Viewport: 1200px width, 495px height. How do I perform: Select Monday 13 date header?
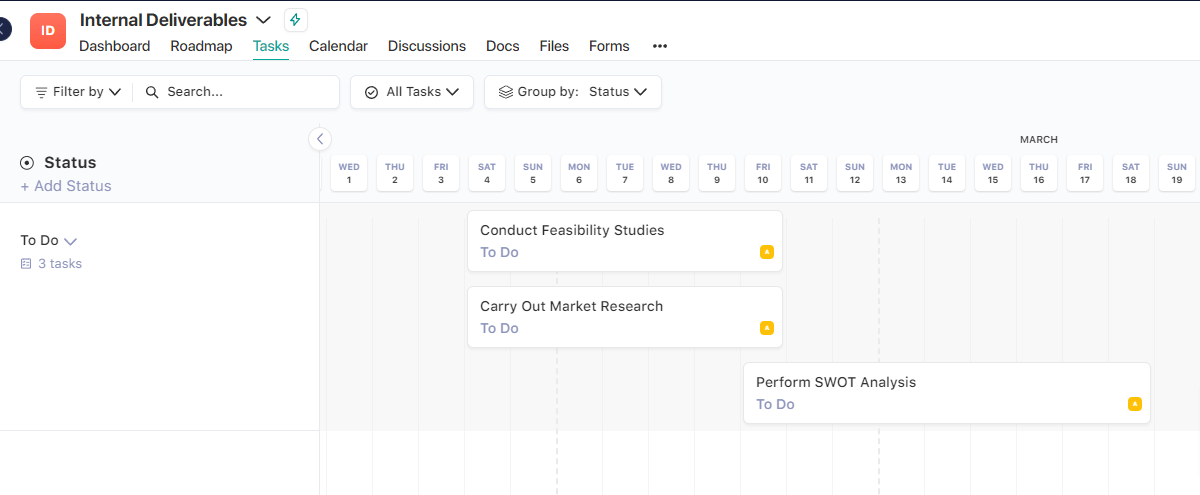click(x=901, y=173)
